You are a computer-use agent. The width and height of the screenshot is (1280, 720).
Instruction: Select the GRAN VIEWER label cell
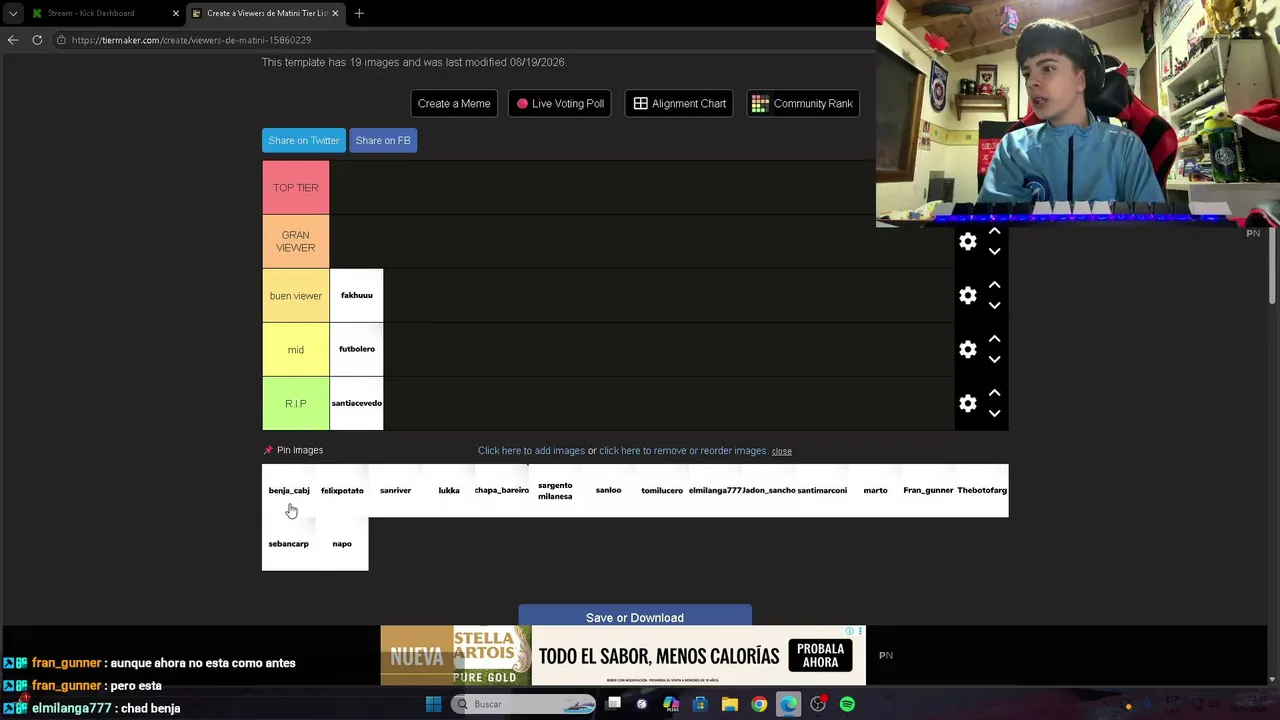pos(296,242)
